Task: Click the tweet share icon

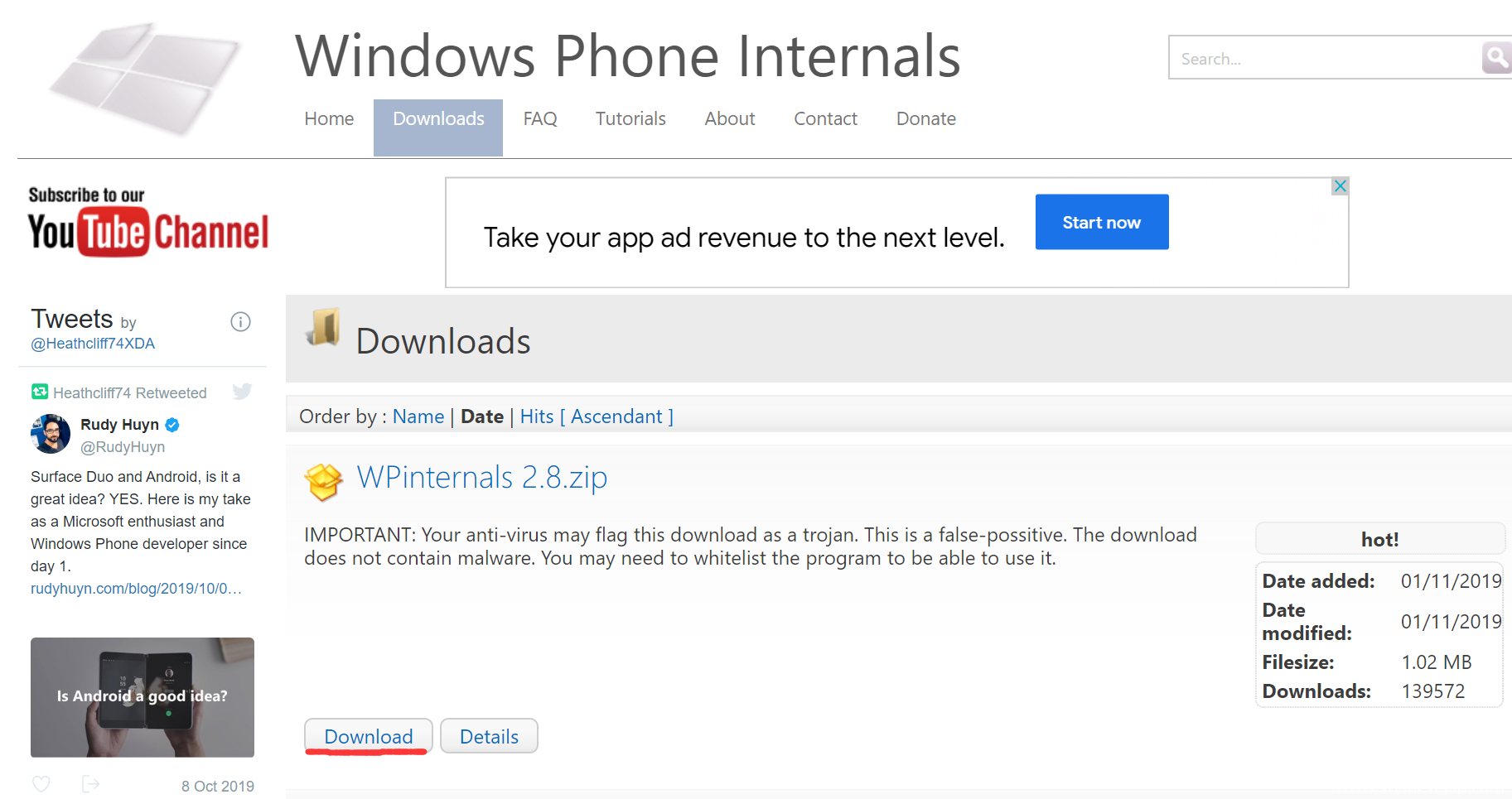Action: click(90, 784)
